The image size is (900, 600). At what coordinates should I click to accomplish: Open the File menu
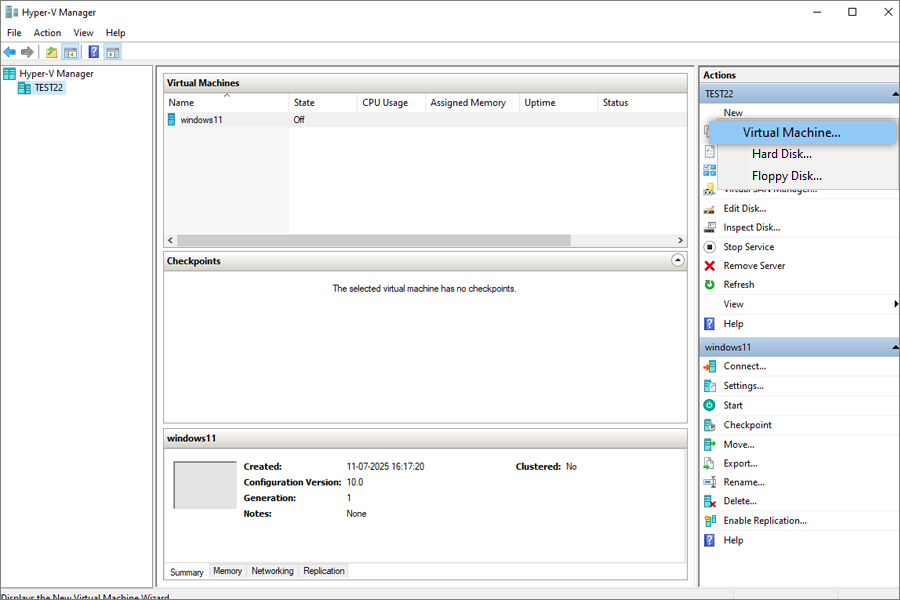[x=14, y=33]
